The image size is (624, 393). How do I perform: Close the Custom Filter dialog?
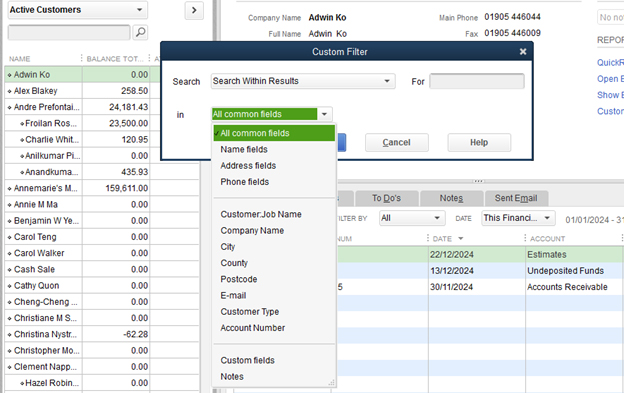523,52
